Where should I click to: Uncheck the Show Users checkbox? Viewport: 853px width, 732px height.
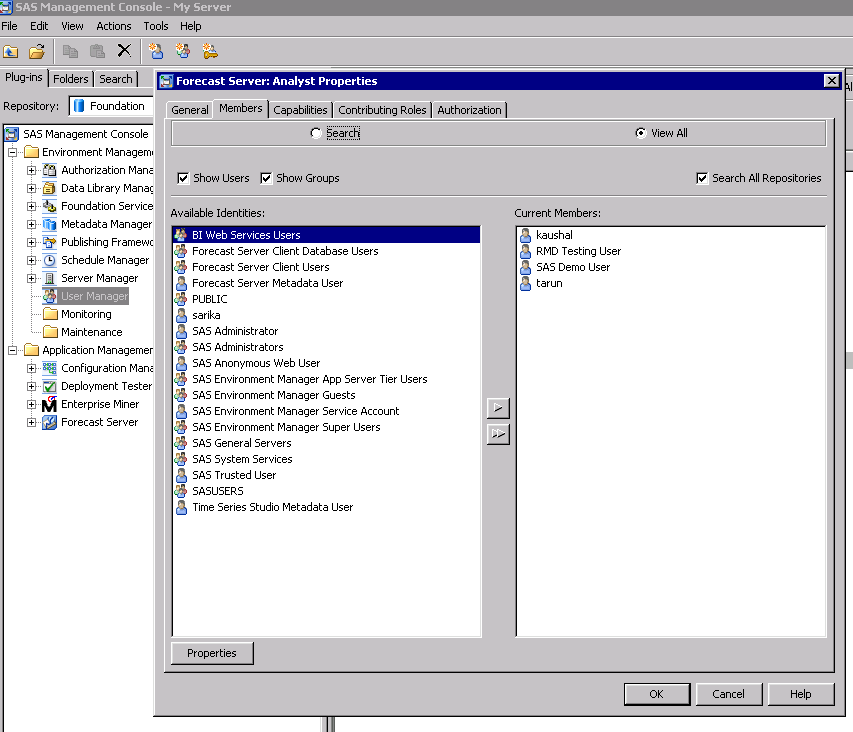click(183, 178)
